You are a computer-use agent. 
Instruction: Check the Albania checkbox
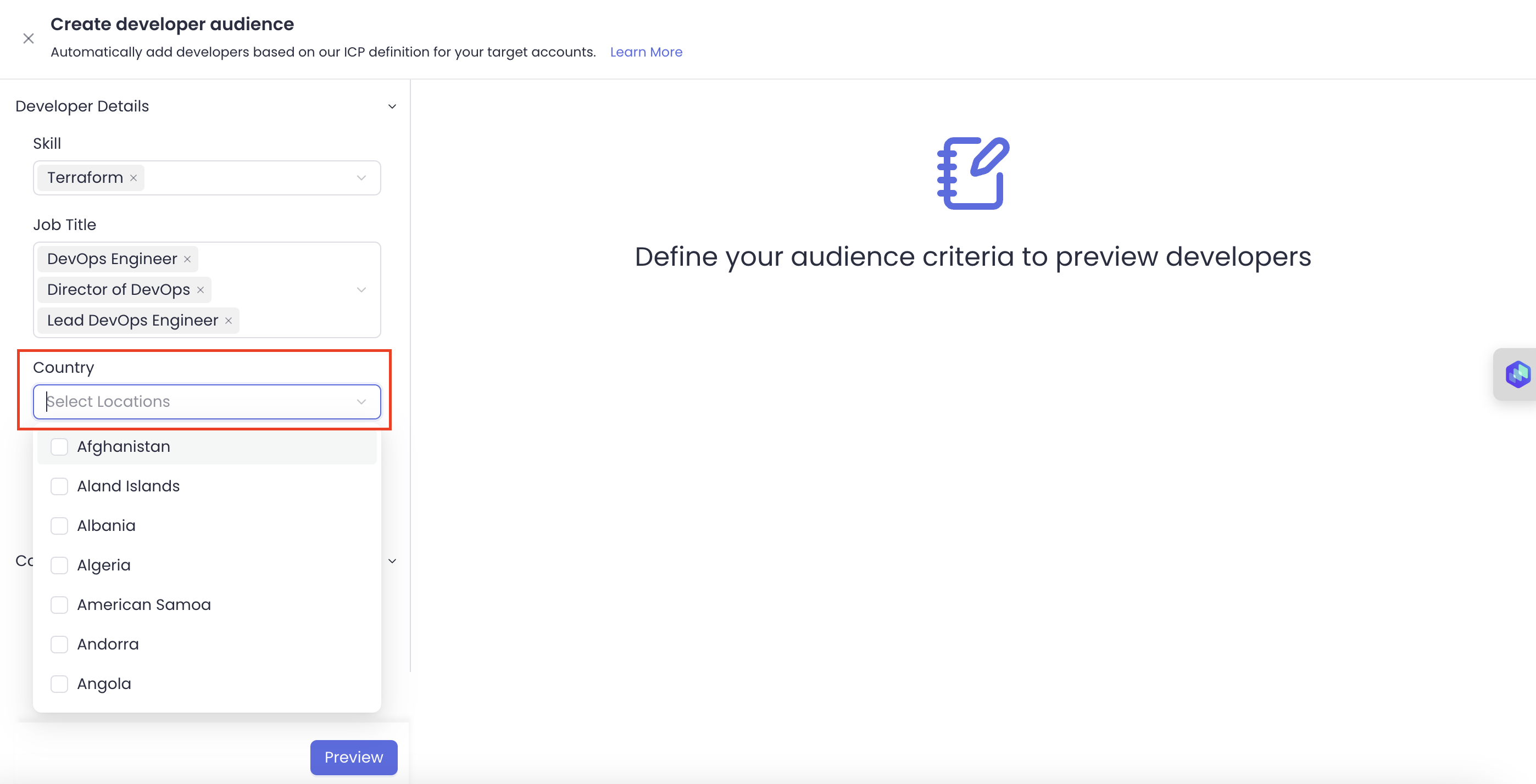pos(59,526)
